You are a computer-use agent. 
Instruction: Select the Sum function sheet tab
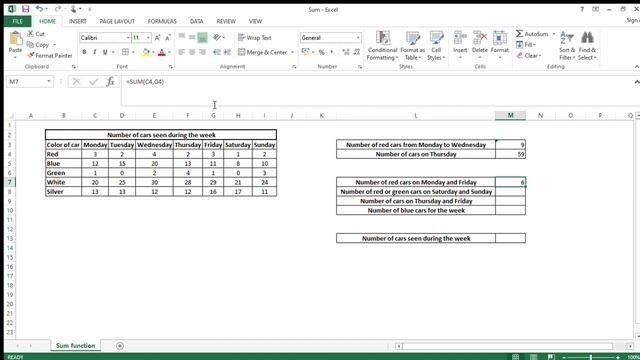(76, 346)
